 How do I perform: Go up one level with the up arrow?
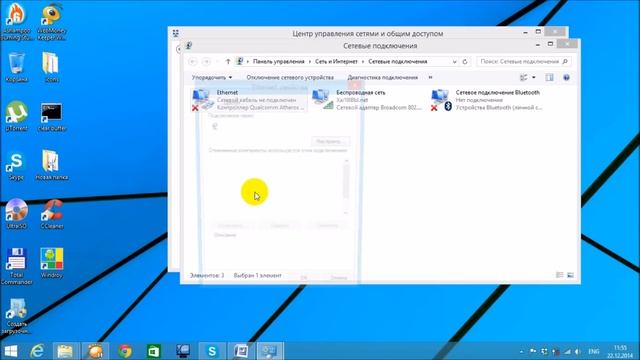(x=228, y=62)
